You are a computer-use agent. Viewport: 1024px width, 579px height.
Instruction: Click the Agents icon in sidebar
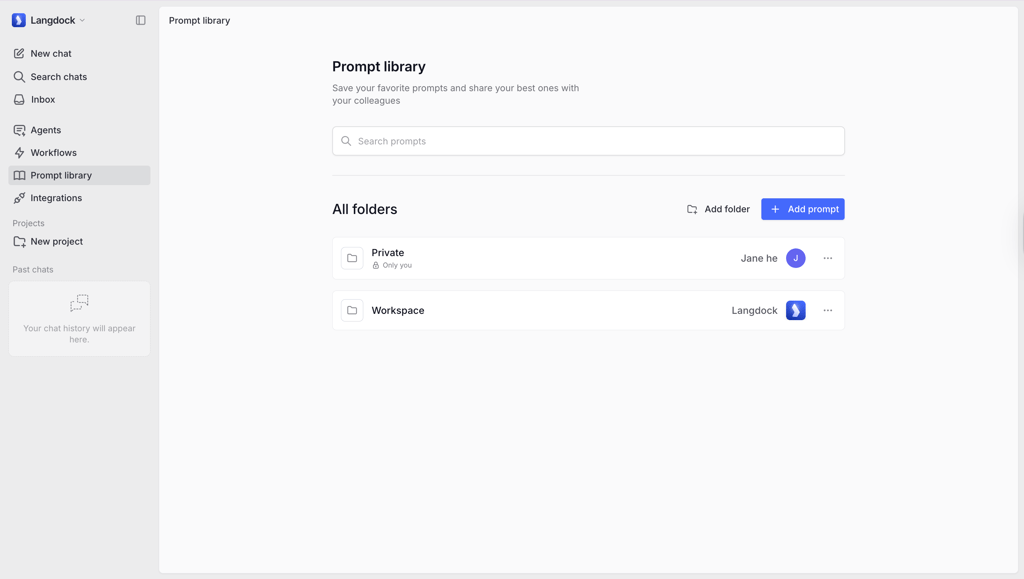pyautogui.click(x=19, y=130)
